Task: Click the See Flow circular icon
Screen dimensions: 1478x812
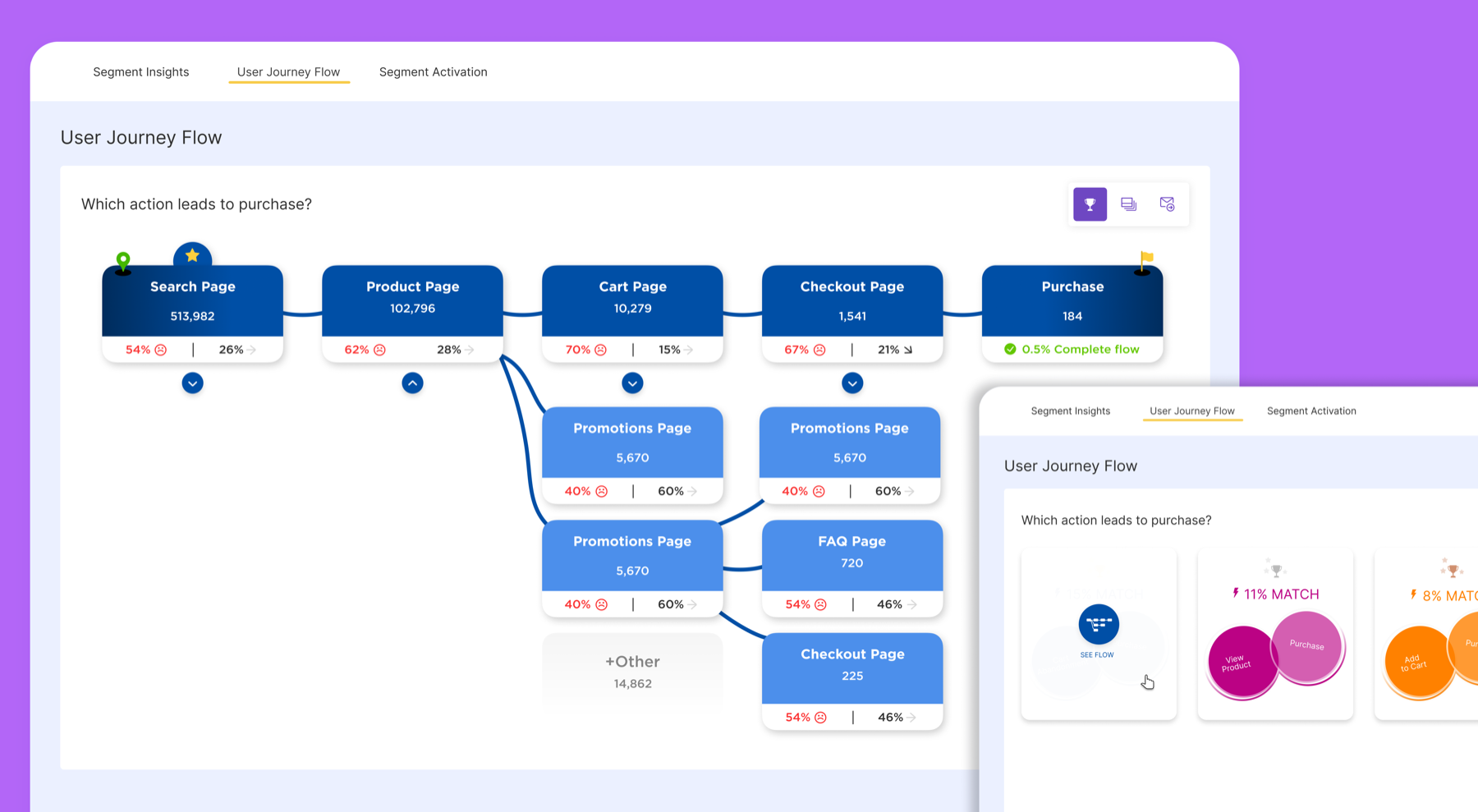Action: [x=1099, y=624]
